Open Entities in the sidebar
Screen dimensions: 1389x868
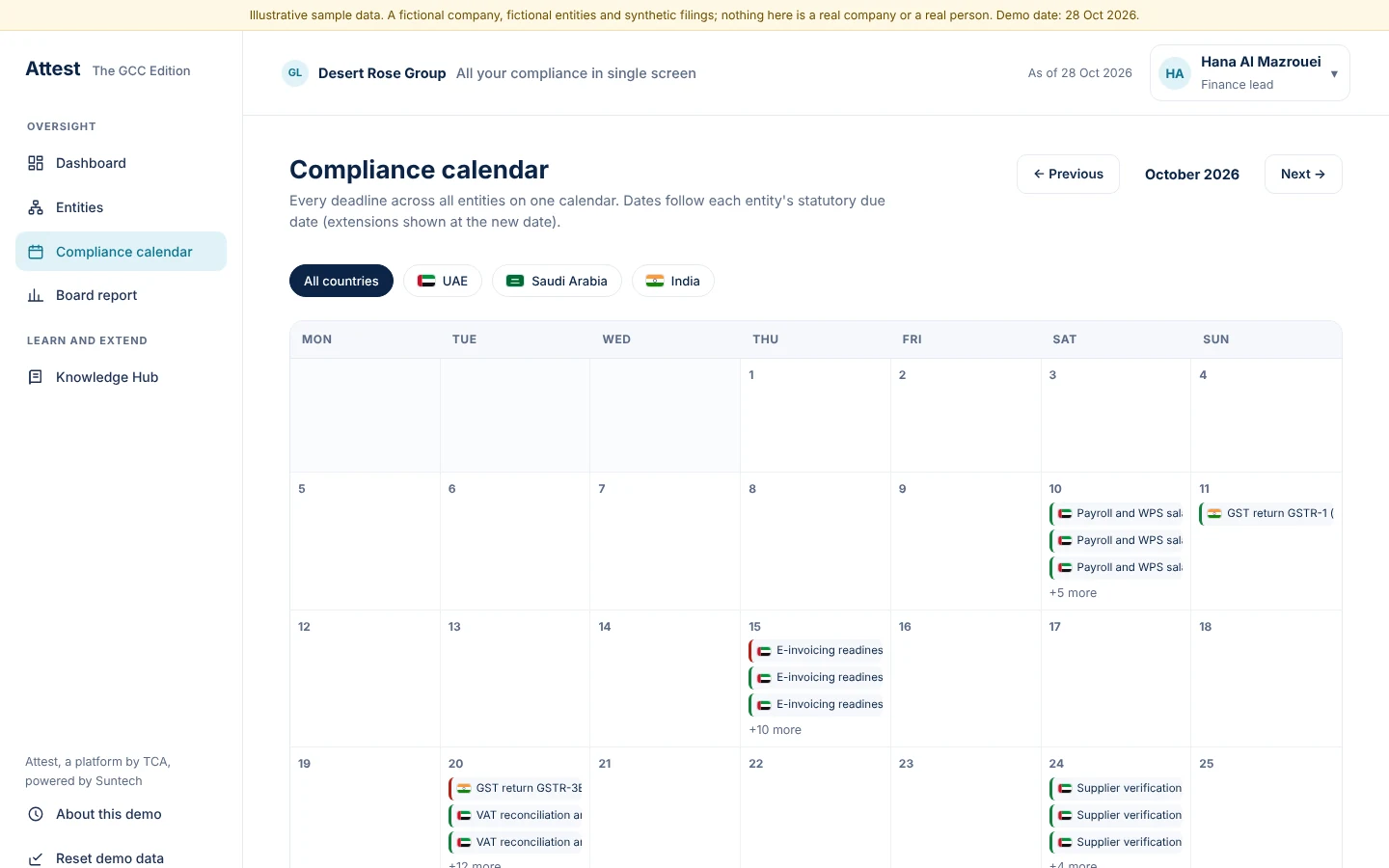(122, 207)
